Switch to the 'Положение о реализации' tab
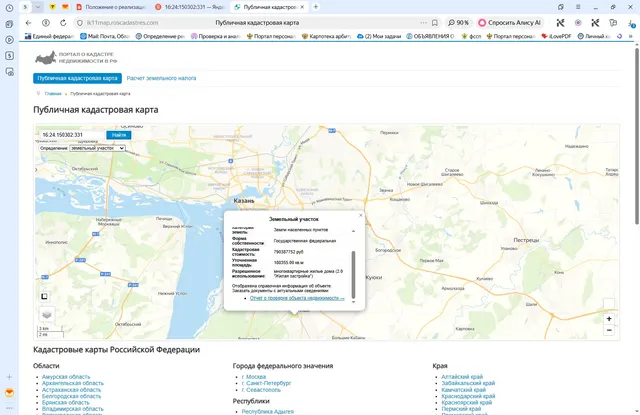 111,7
